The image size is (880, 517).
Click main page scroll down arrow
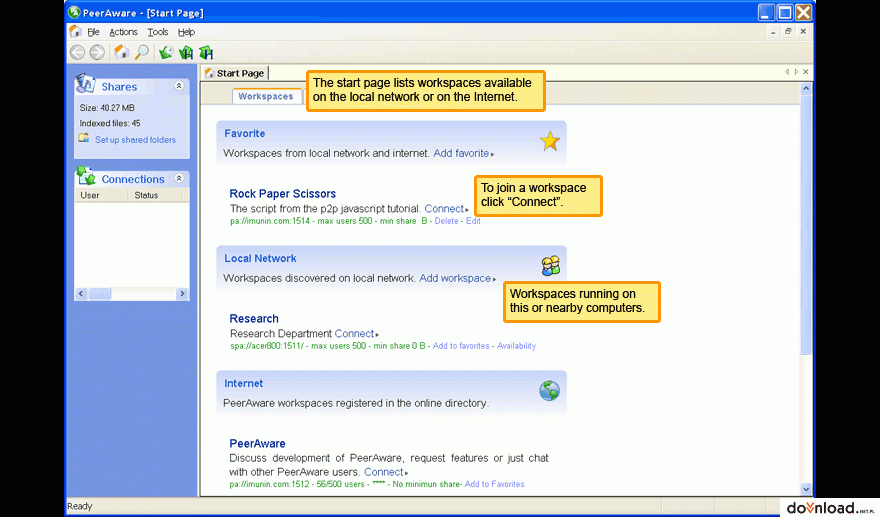[x=806, y=489]
